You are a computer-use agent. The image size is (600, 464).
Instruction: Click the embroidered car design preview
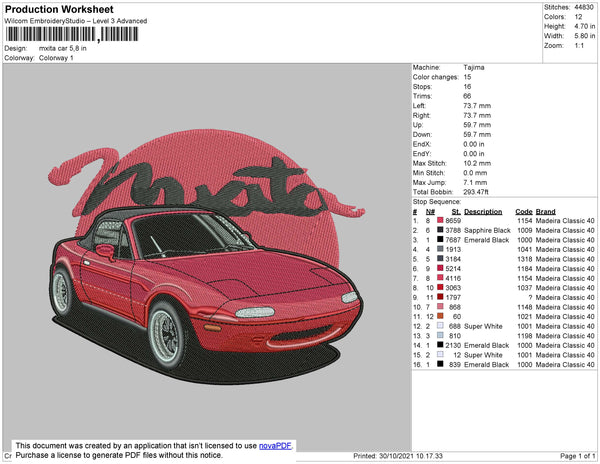tap(207, 256)
